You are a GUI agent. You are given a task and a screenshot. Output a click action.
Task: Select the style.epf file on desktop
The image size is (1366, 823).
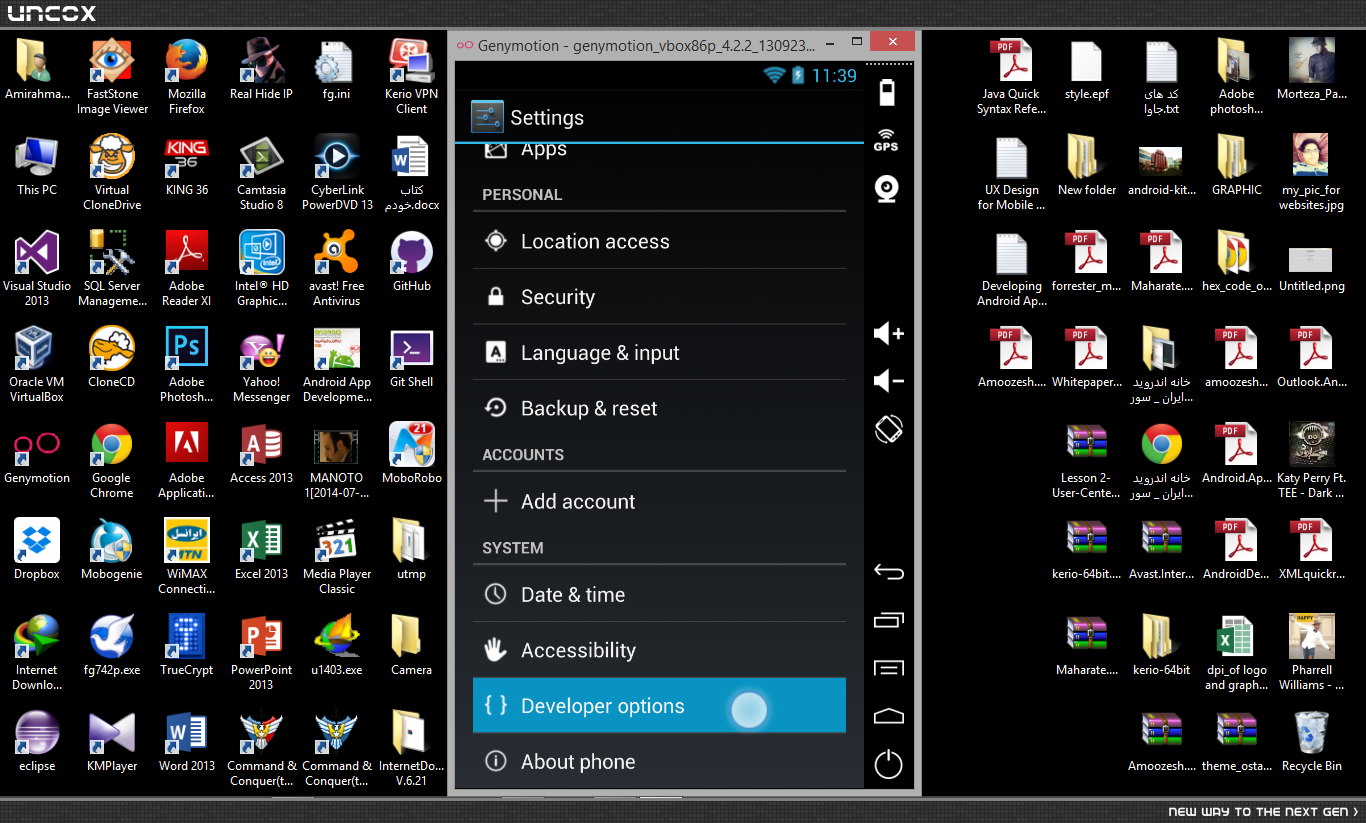1087,70
